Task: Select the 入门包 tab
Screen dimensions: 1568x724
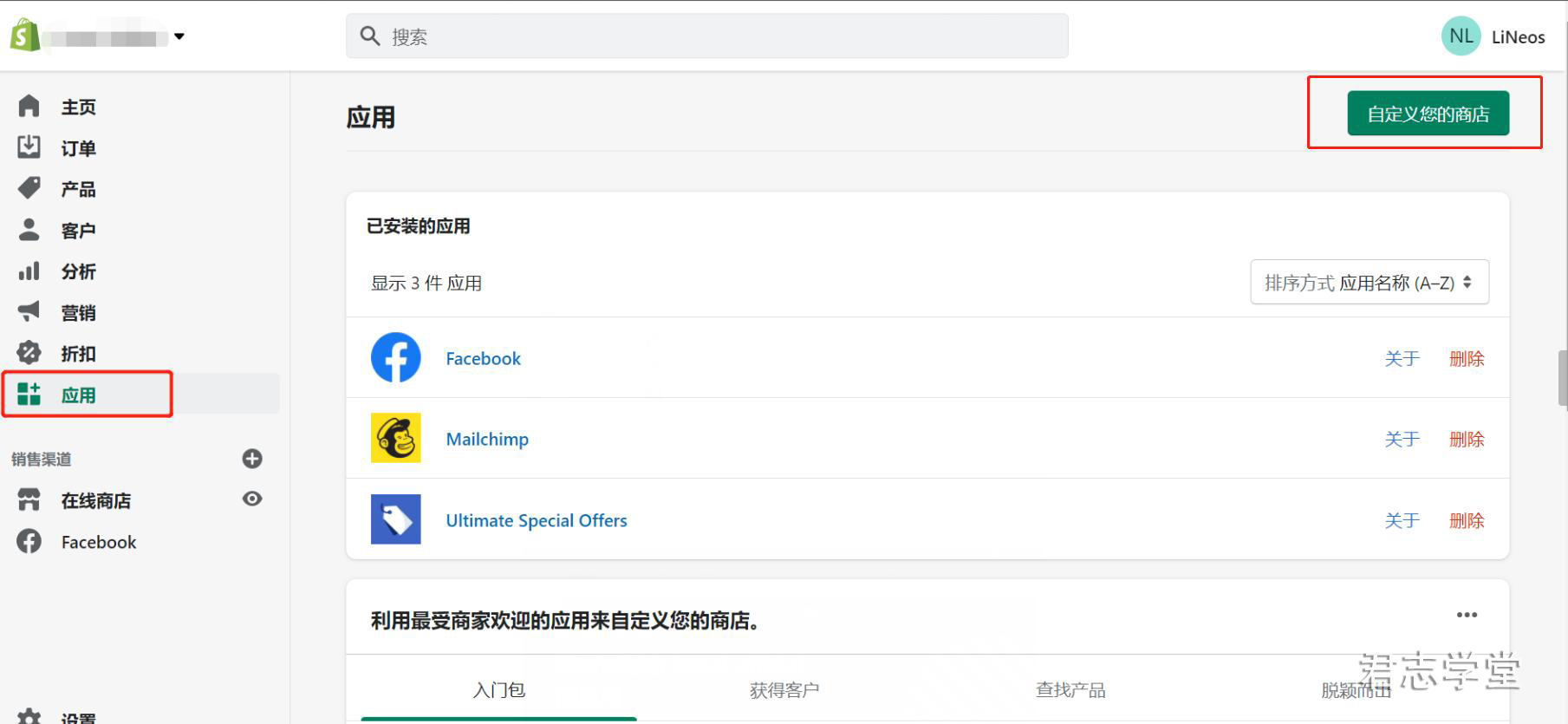Action: point(498,690)
